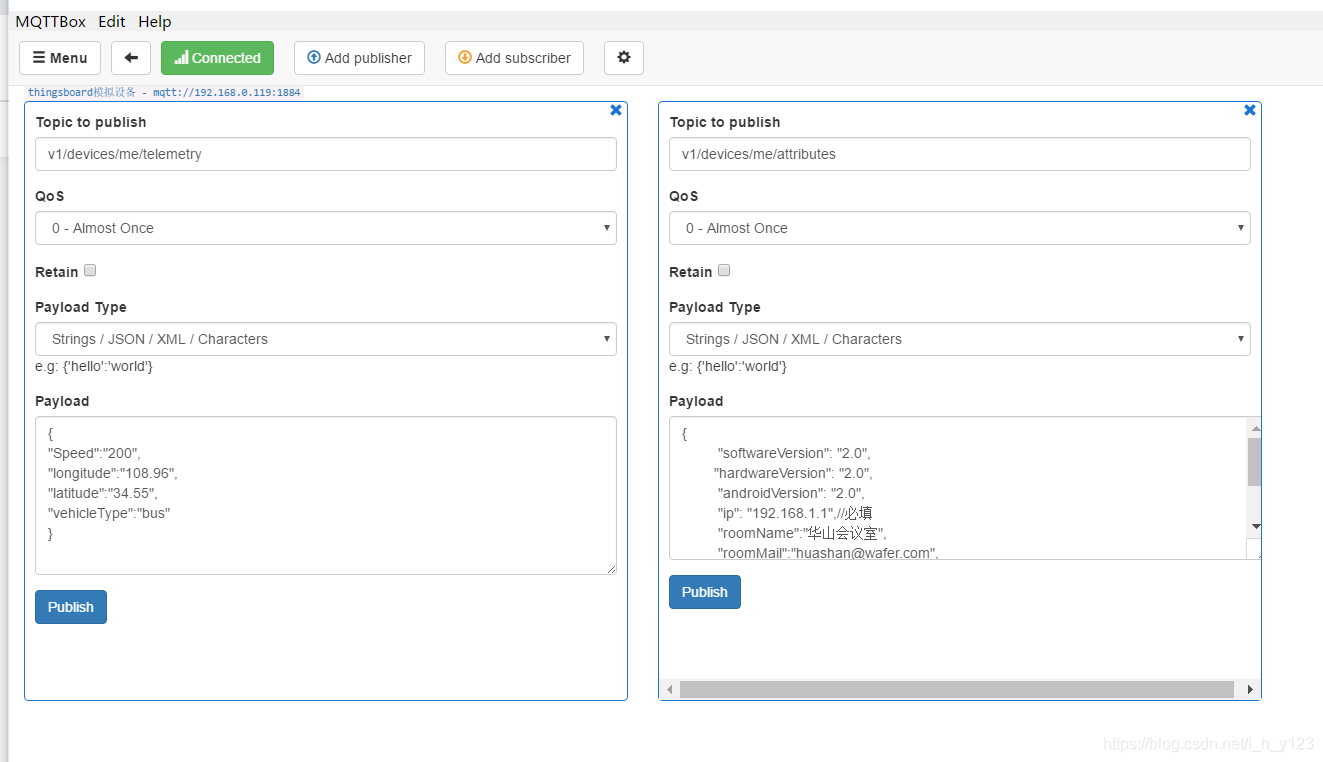
Task: Expand Payload Type dropdown in telemetry publisher
Action: (325, 339)
